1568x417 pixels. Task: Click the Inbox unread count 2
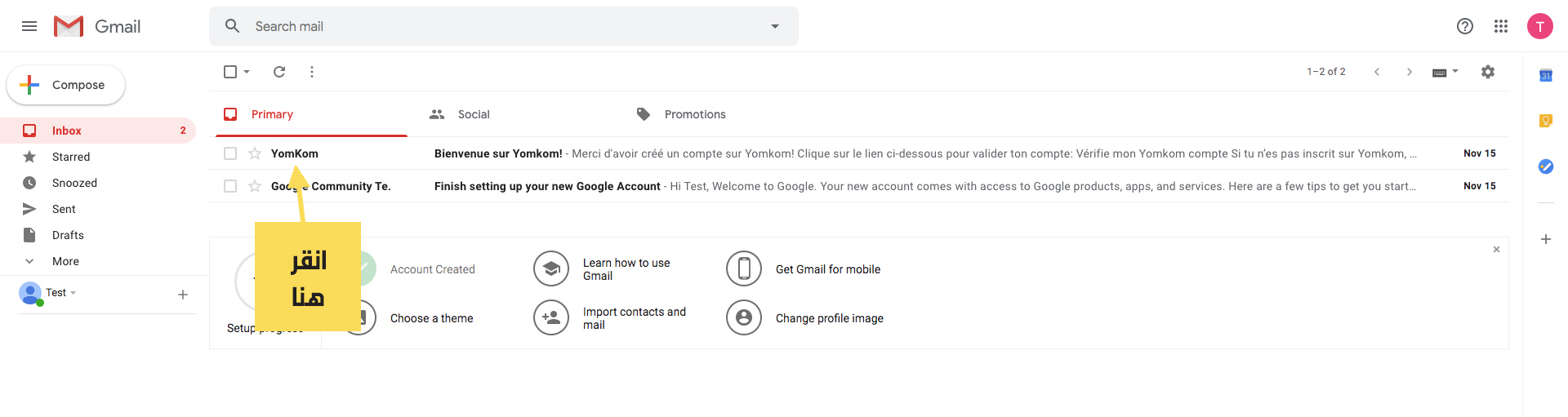click(x=183, y=131)
